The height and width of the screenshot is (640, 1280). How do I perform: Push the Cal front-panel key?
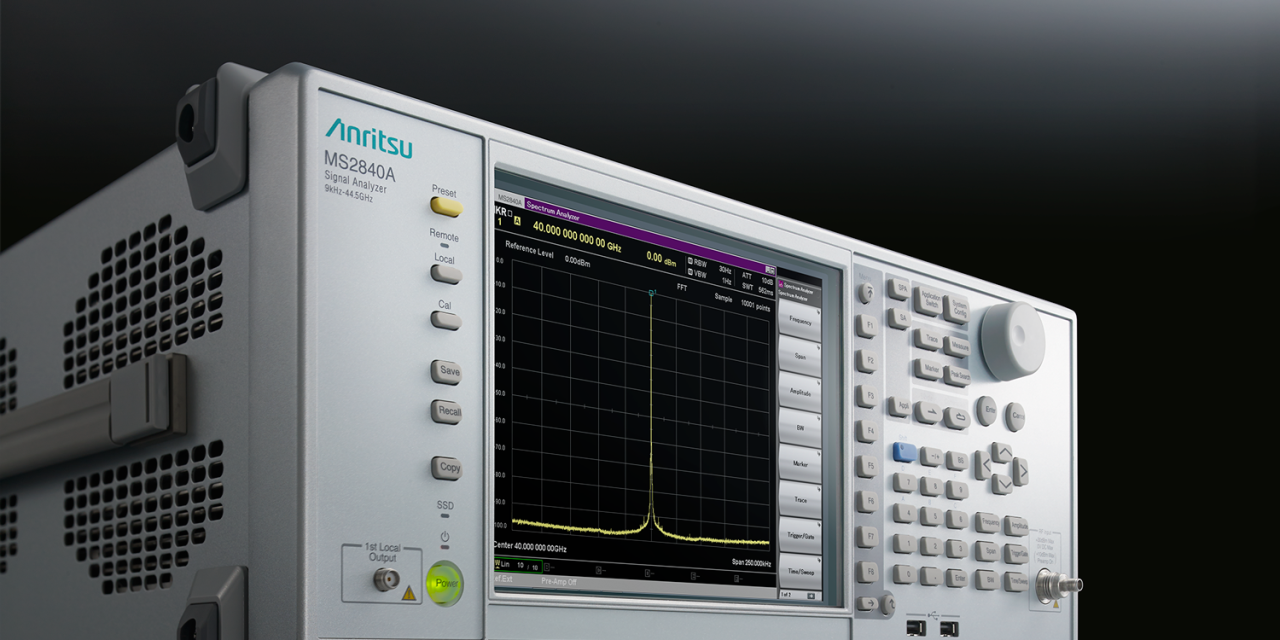click(x=446, y=320)
